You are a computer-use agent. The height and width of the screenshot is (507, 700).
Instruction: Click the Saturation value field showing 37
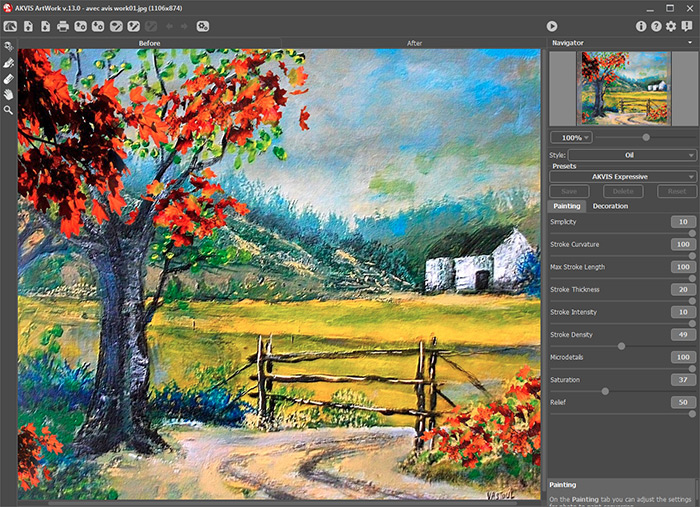(683, 380)
